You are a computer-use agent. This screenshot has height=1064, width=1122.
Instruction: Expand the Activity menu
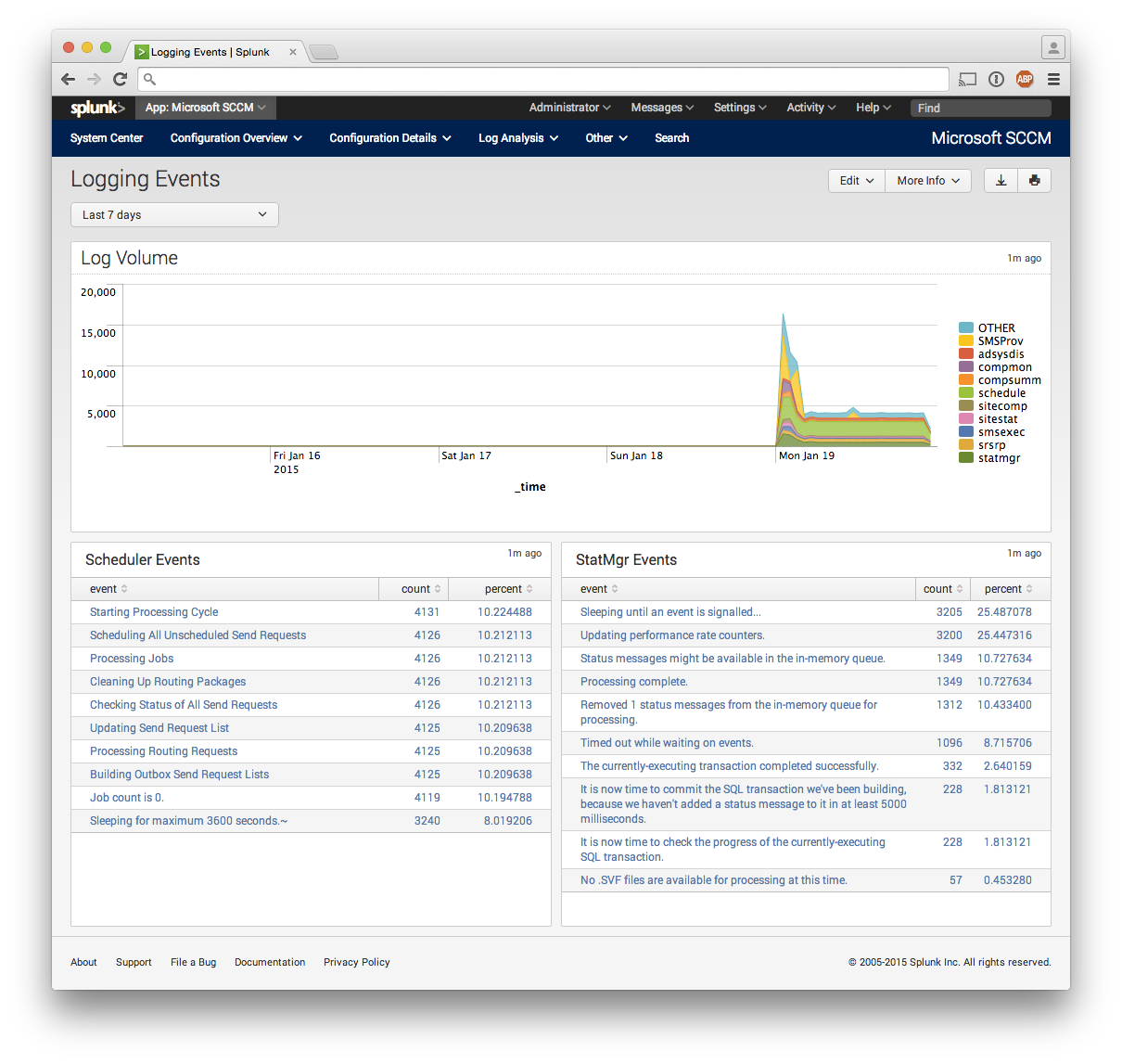(x=811, y=108)
